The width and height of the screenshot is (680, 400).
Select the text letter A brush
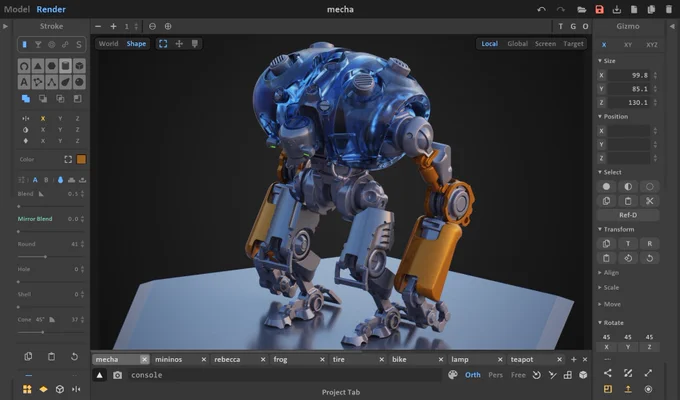point(24,82)
